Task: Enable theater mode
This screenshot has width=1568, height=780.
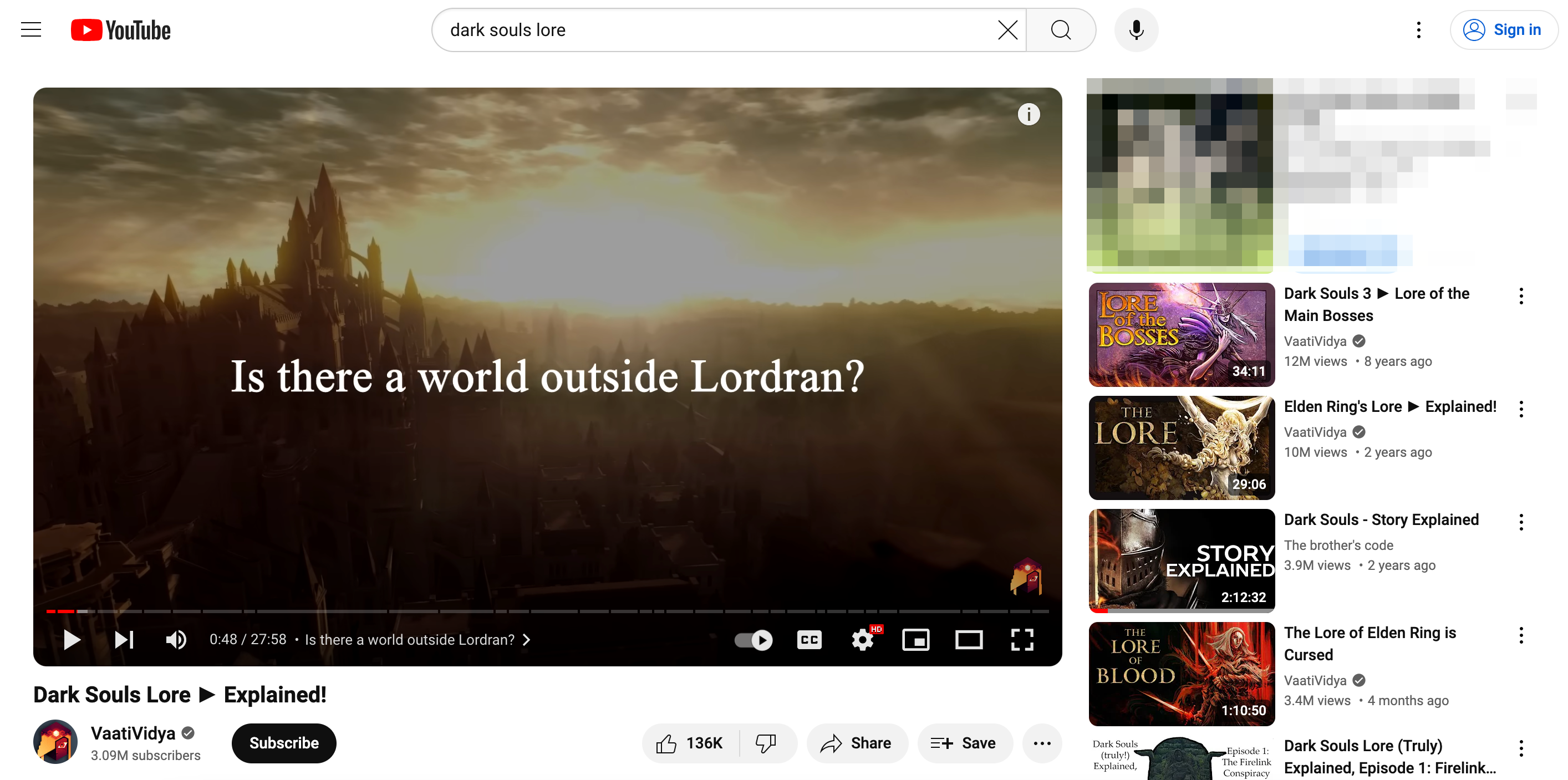Action: coord(969,639)
